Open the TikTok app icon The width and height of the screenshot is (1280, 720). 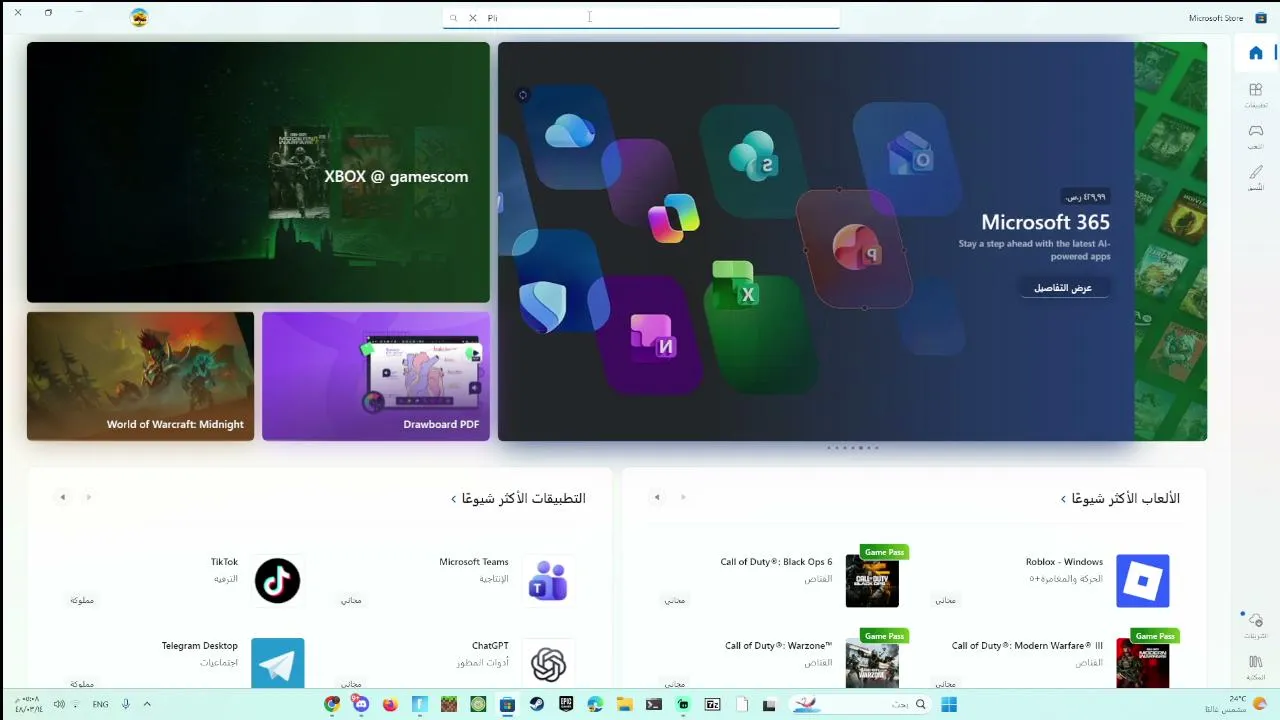click(277, 581)
